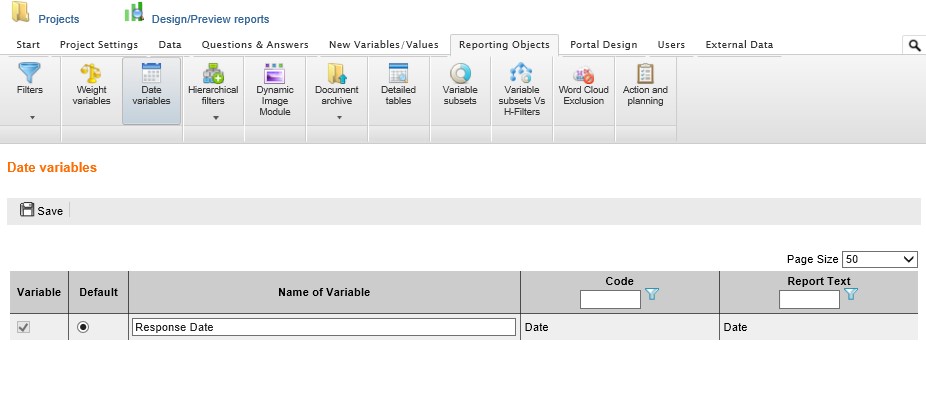926x403 pixels.
Task: Expand the Hierarchical filters dropdown arrow
Action: pos(213,118)
